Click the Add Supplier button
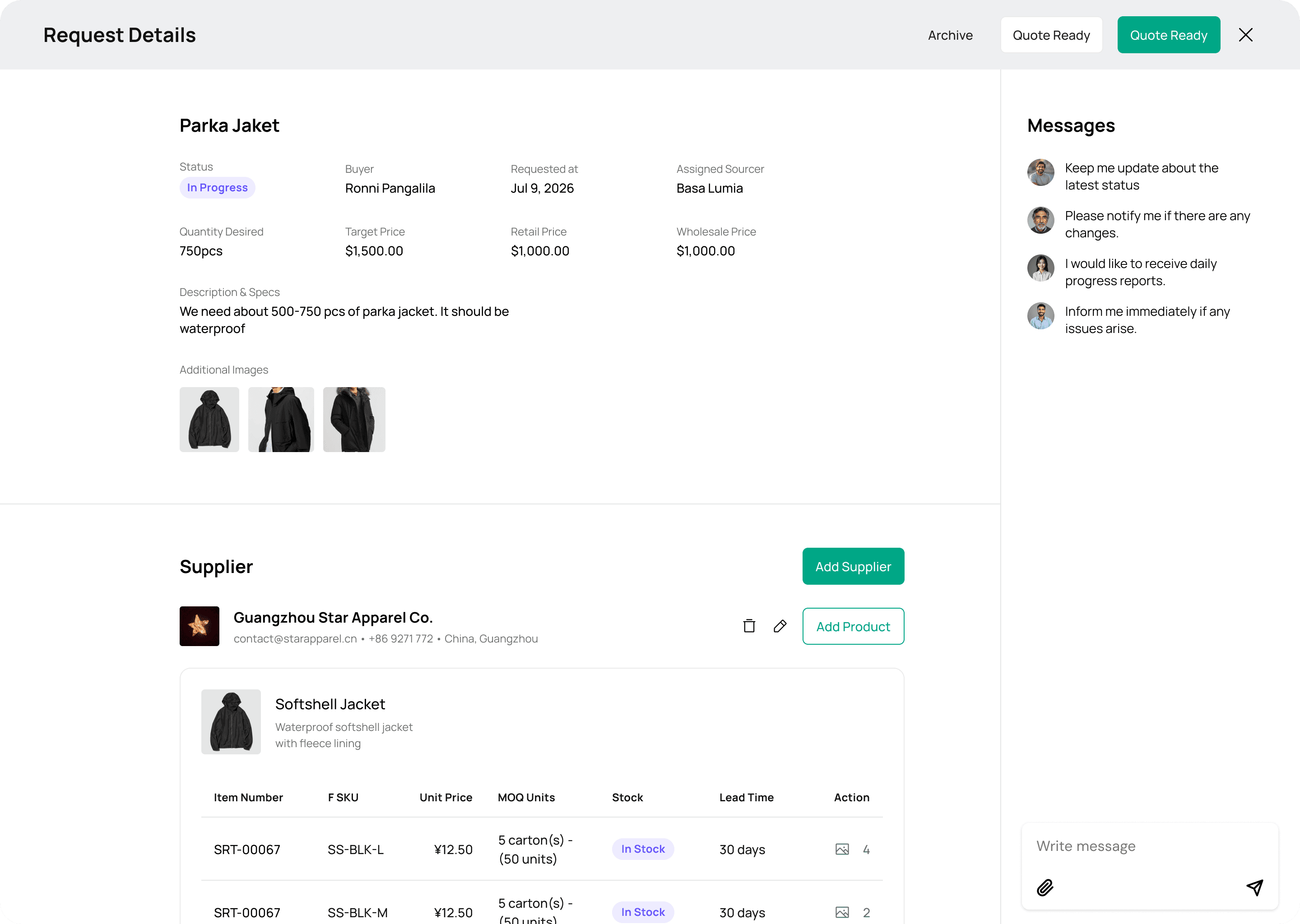 tap(853, 566)
